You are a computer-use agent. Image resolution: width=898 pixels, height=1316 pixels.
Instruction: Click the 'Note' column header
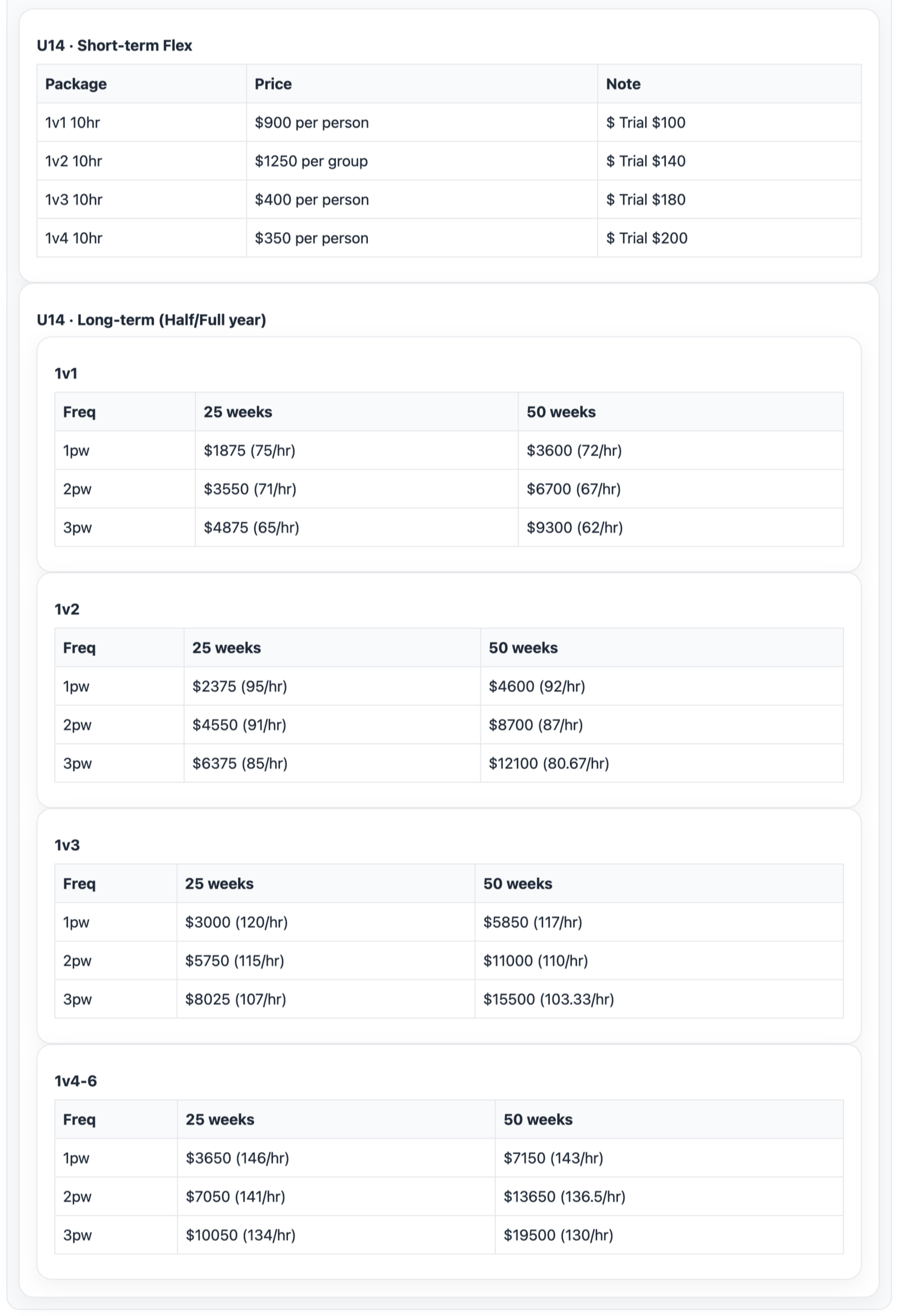click(x=729, y=84)
